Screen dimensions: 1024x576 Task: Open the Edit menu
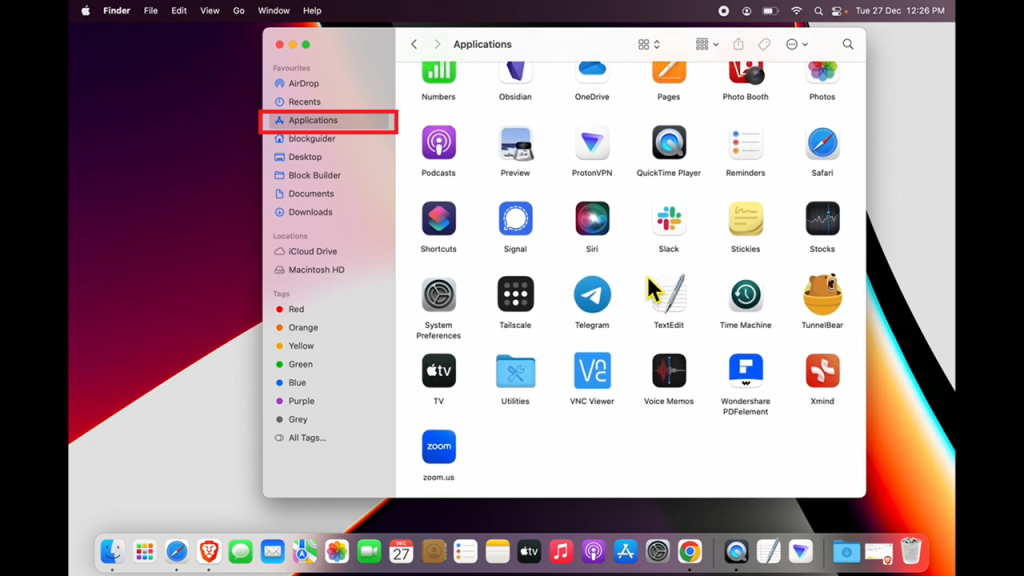[x=179, y=10]
